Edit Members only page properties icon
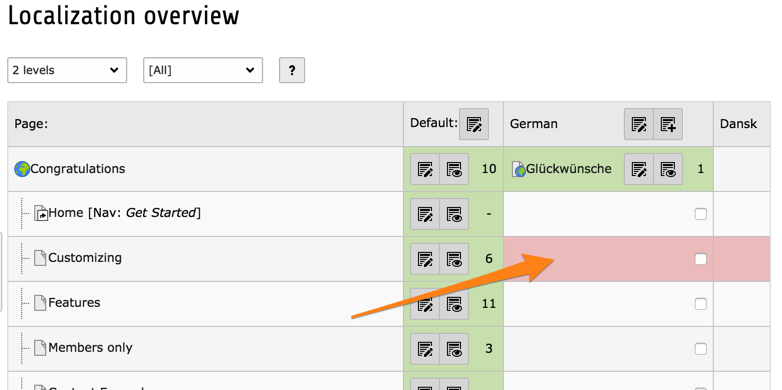Viewport: 782px width, 390px height. point(425,349)
